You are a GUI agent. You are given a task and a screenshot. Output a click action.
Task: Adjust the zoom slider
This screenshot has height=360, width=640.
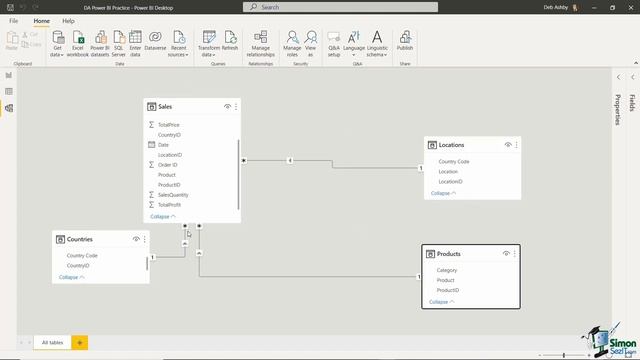coord(564,356)
